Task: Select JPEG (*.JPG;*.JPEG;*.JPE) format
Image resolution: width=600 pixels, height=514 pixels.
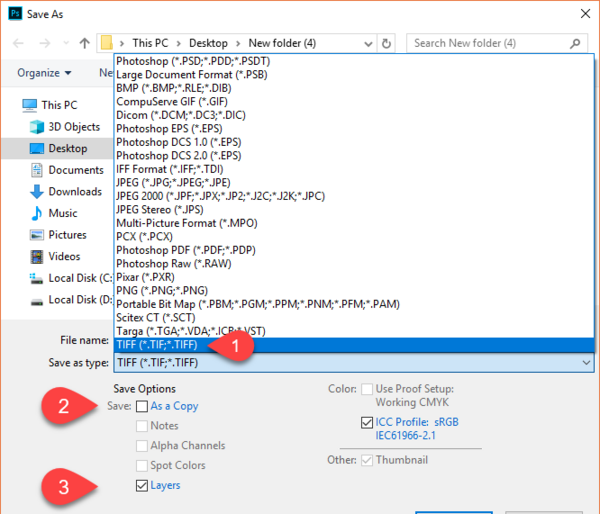Action: click(354, 183)
